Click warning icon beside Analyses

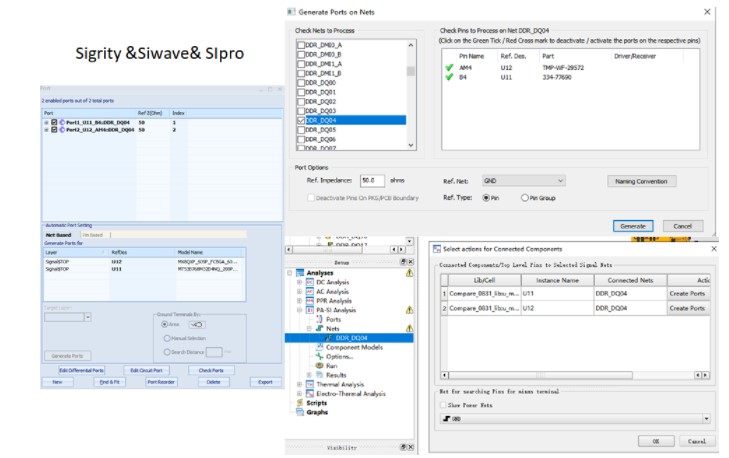409,273
